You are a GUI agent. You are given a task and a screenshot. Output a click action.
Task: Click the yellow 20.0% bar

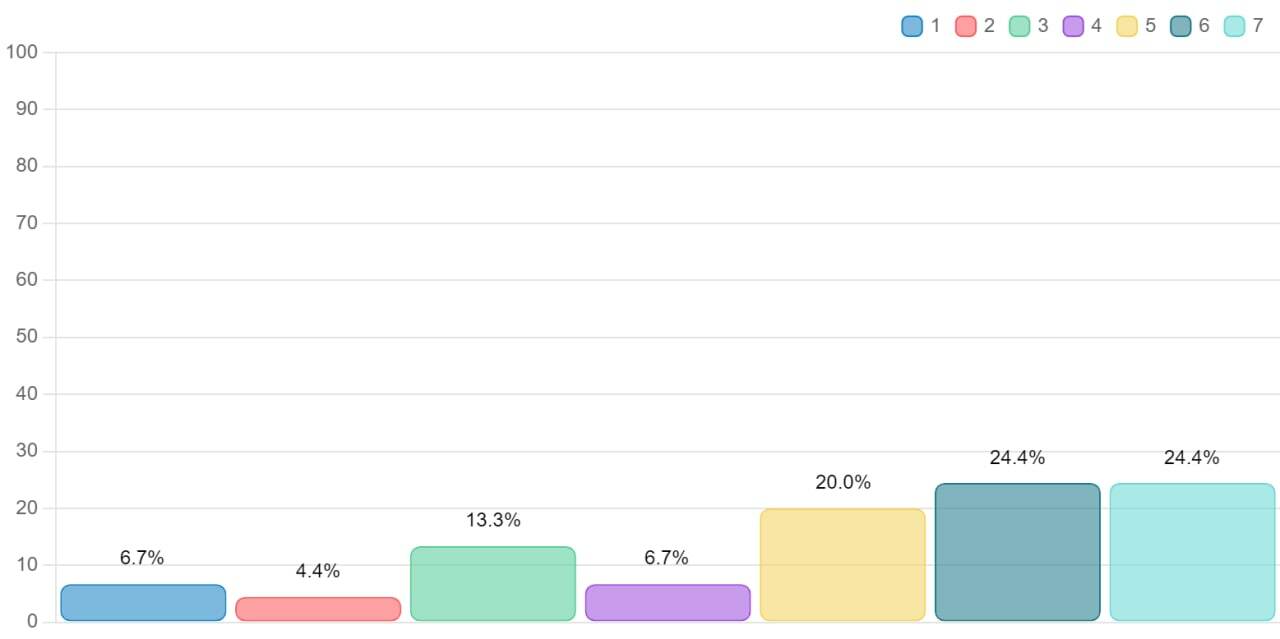(843, 565)
